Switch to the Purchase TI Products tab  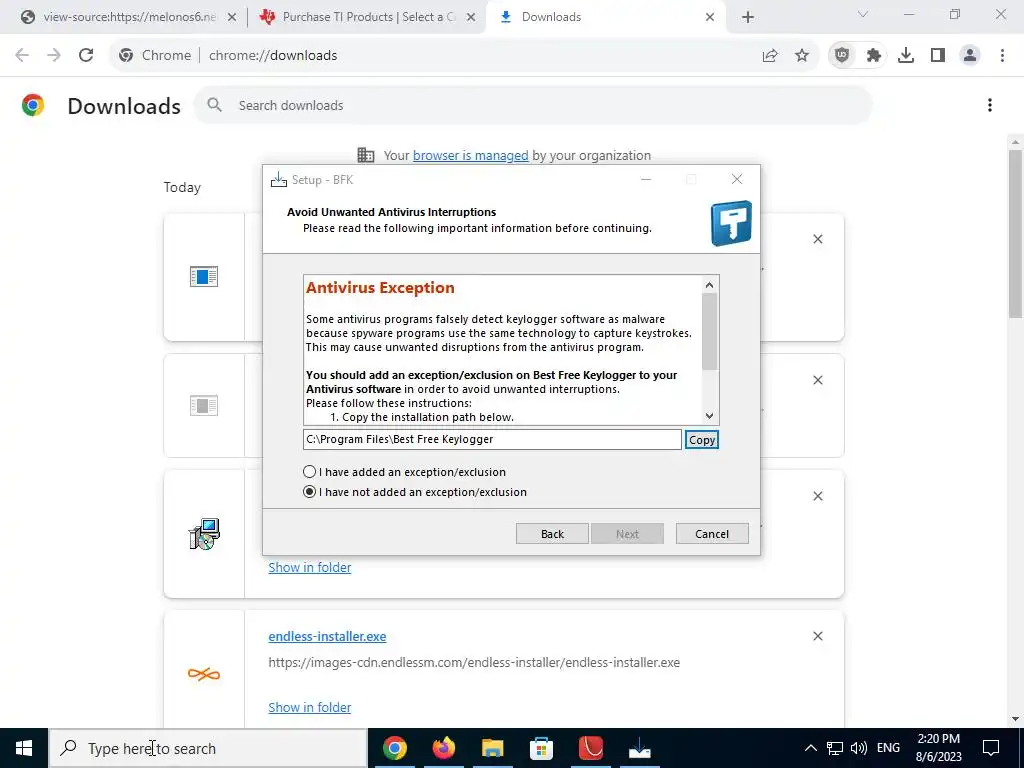[369, 17]
